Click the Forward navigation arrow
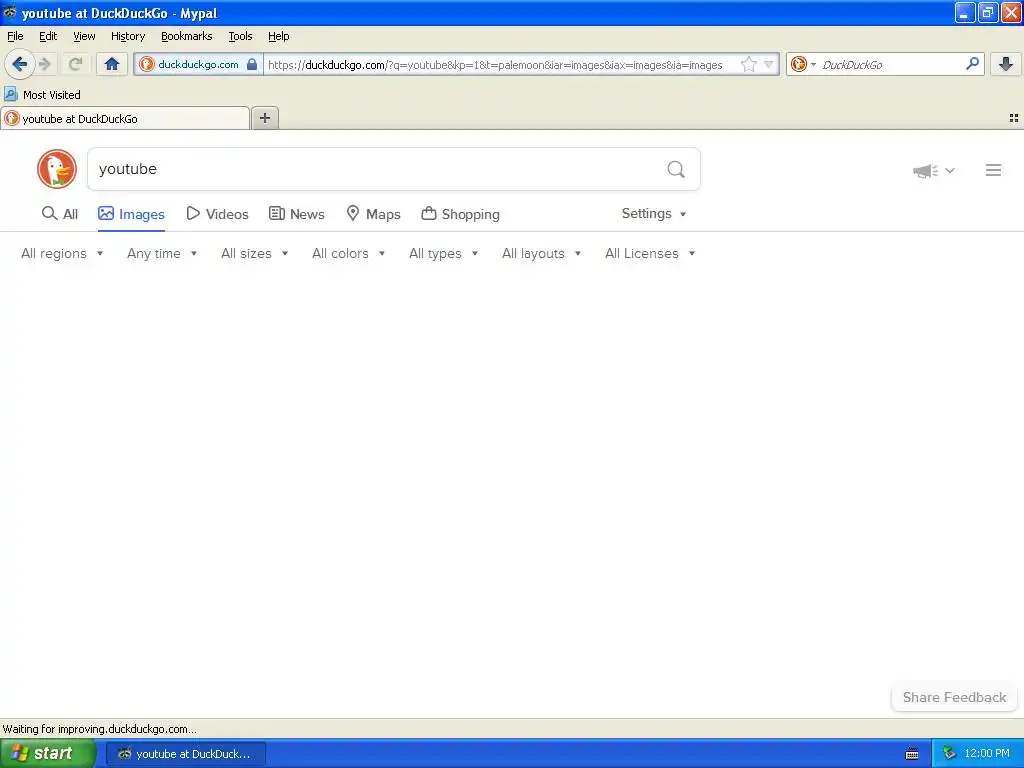The width and height of the screenshot is (1024, 768). 45,64
